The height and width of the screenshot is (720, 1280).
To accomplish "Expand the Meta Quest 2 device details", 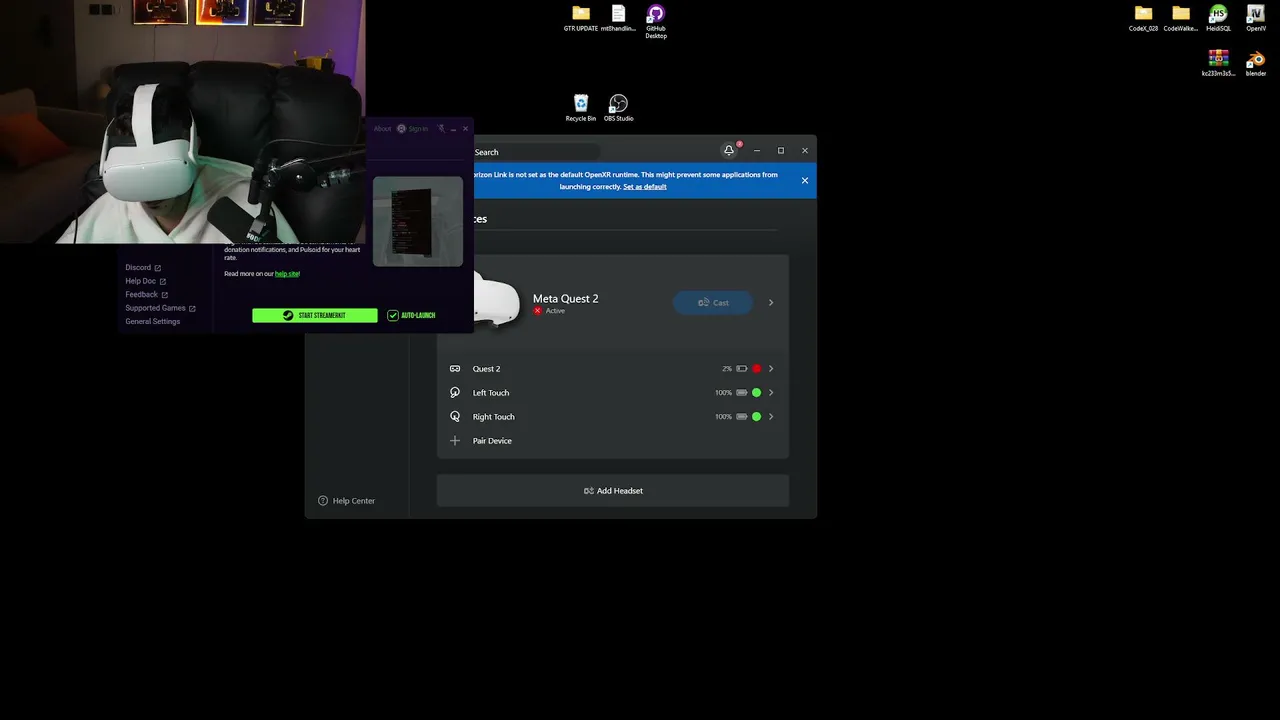I will pos(771,303).
